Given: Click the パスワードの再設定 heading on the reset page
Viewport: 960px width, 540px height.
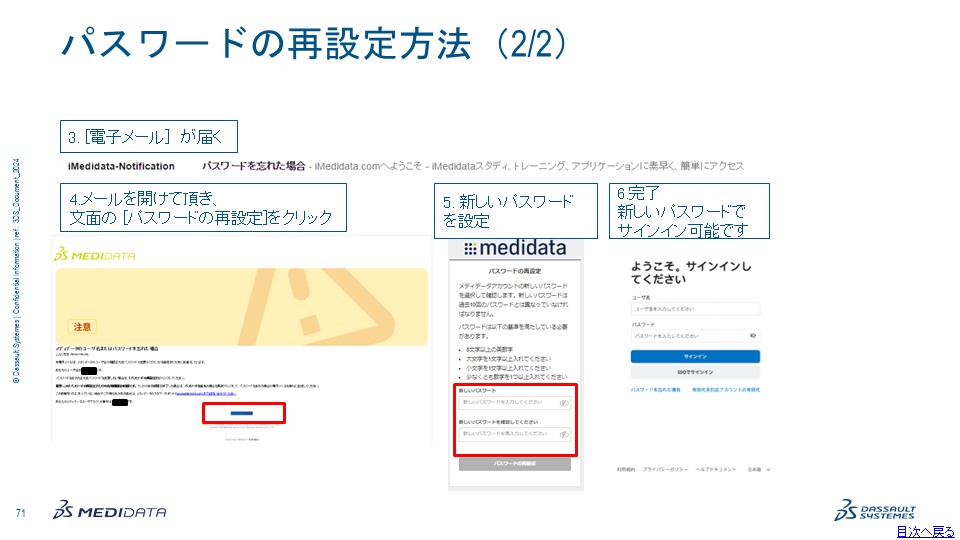Looking at the screenshot, I should 515,271.
